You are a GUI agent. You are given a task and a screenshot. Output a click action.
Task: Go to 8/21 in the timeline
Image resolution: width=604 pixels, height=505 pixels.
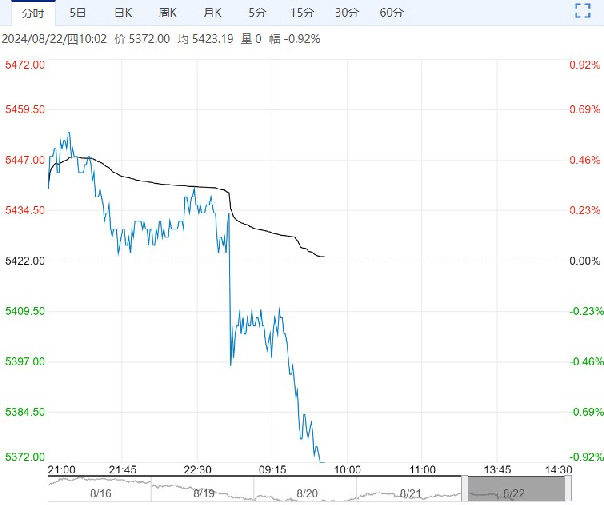(x=410, y=491)
